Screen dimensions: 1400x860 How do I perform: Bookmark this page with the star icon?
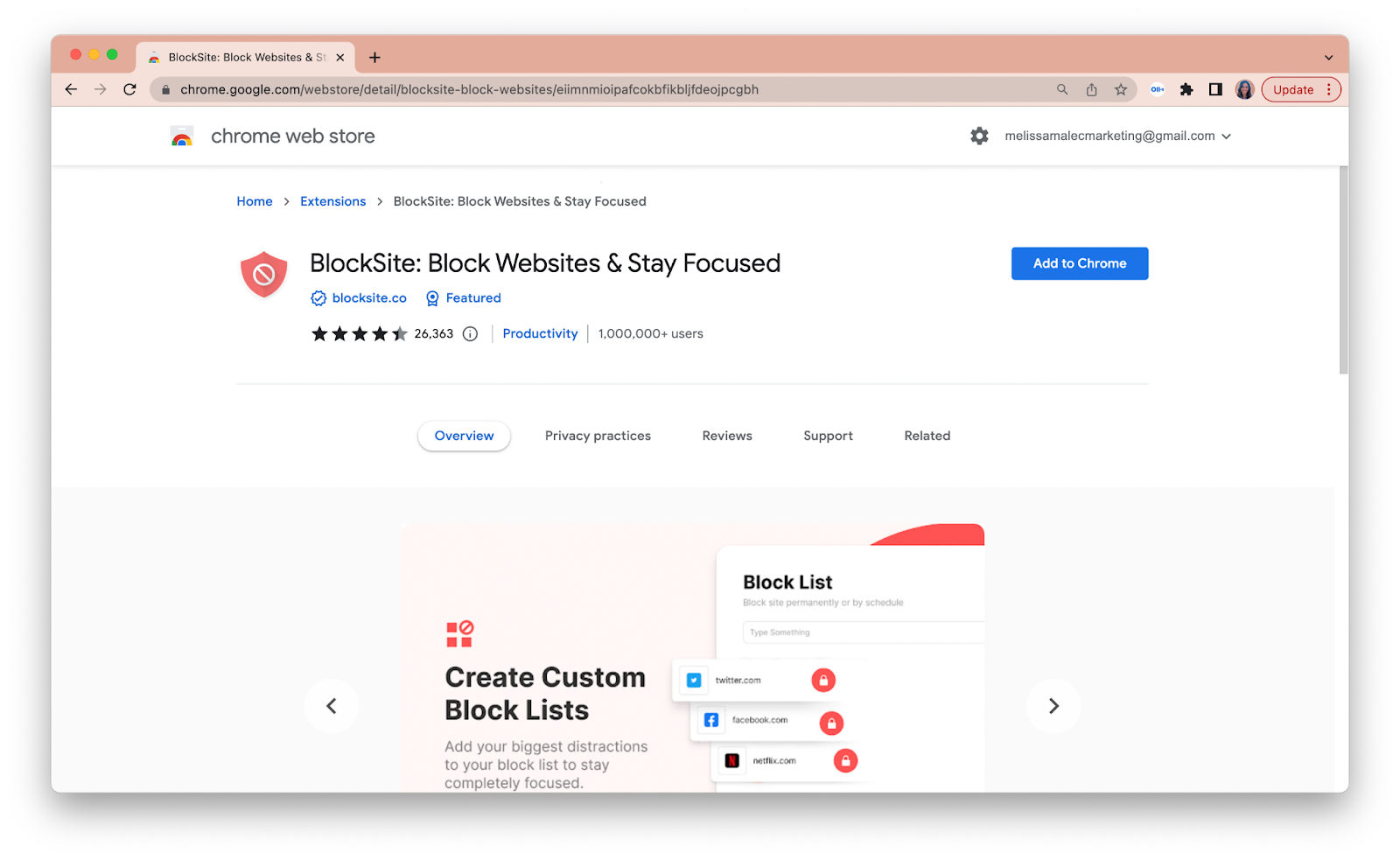coord(1121,89)
